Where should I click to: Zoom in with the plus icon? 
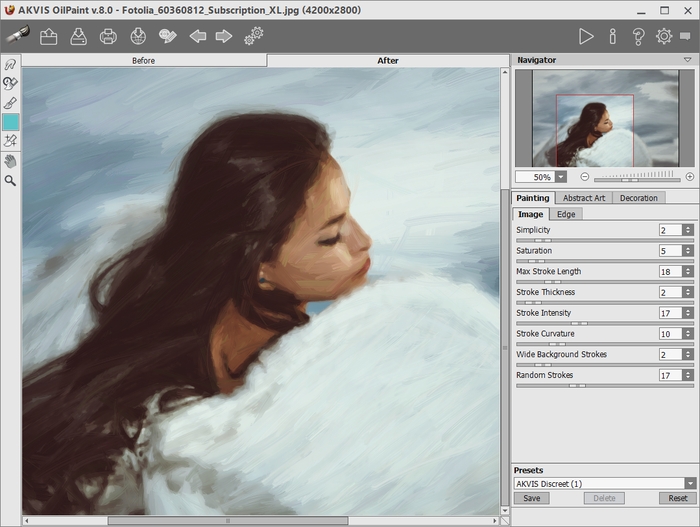(x=689, y=177)
